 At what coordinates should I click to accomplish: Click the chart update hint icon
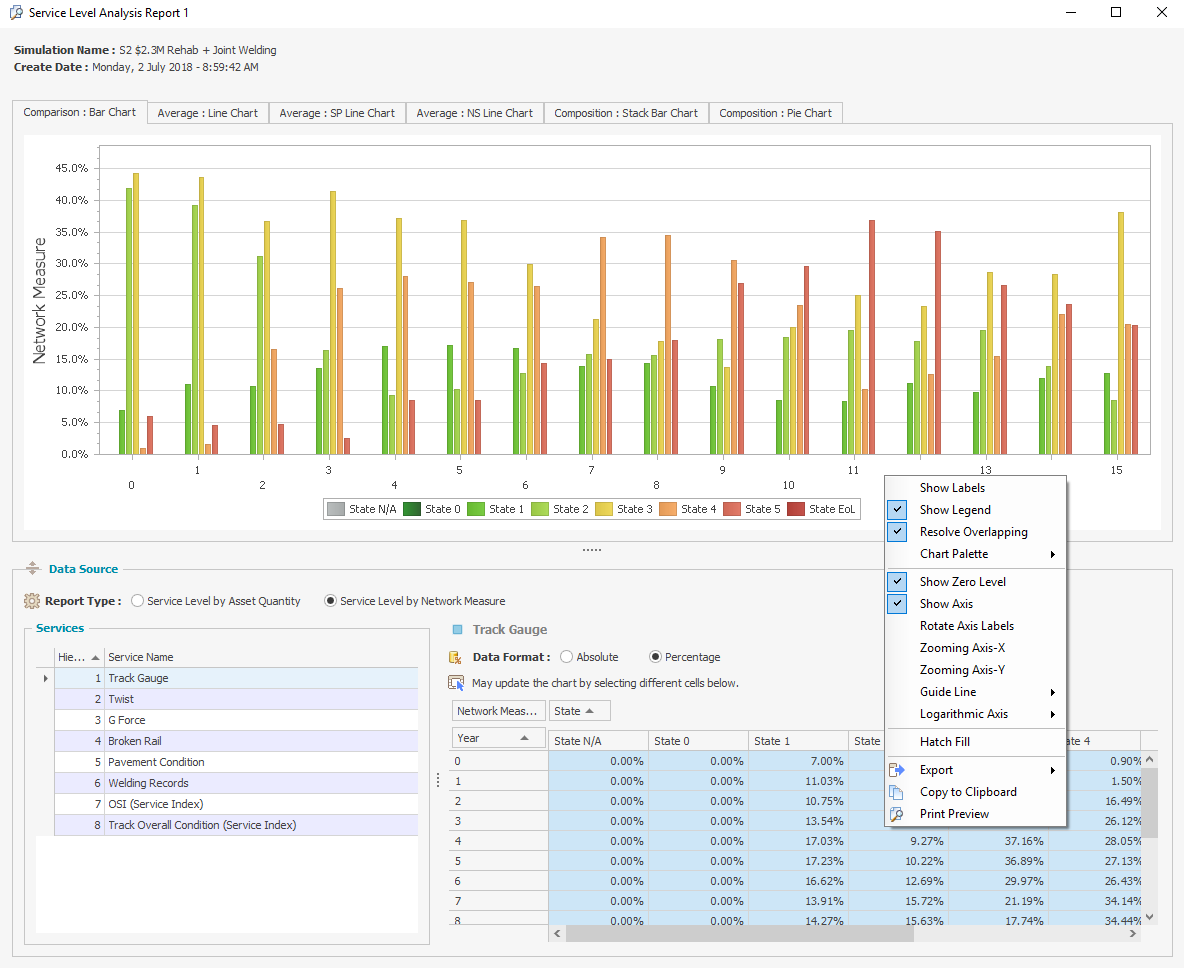point(456,683)
